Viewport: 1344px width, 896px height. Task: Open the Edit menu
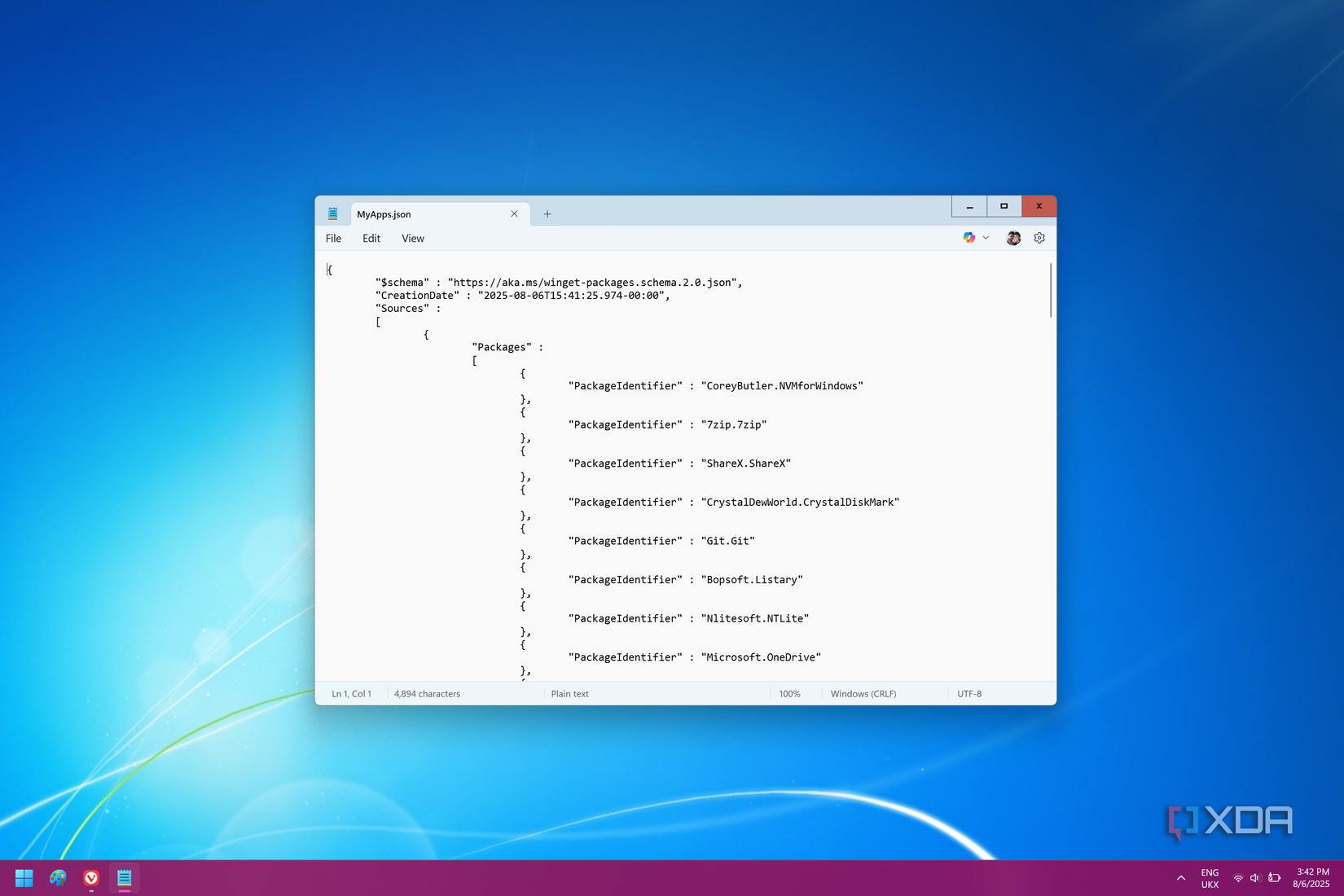coord(371,238)
